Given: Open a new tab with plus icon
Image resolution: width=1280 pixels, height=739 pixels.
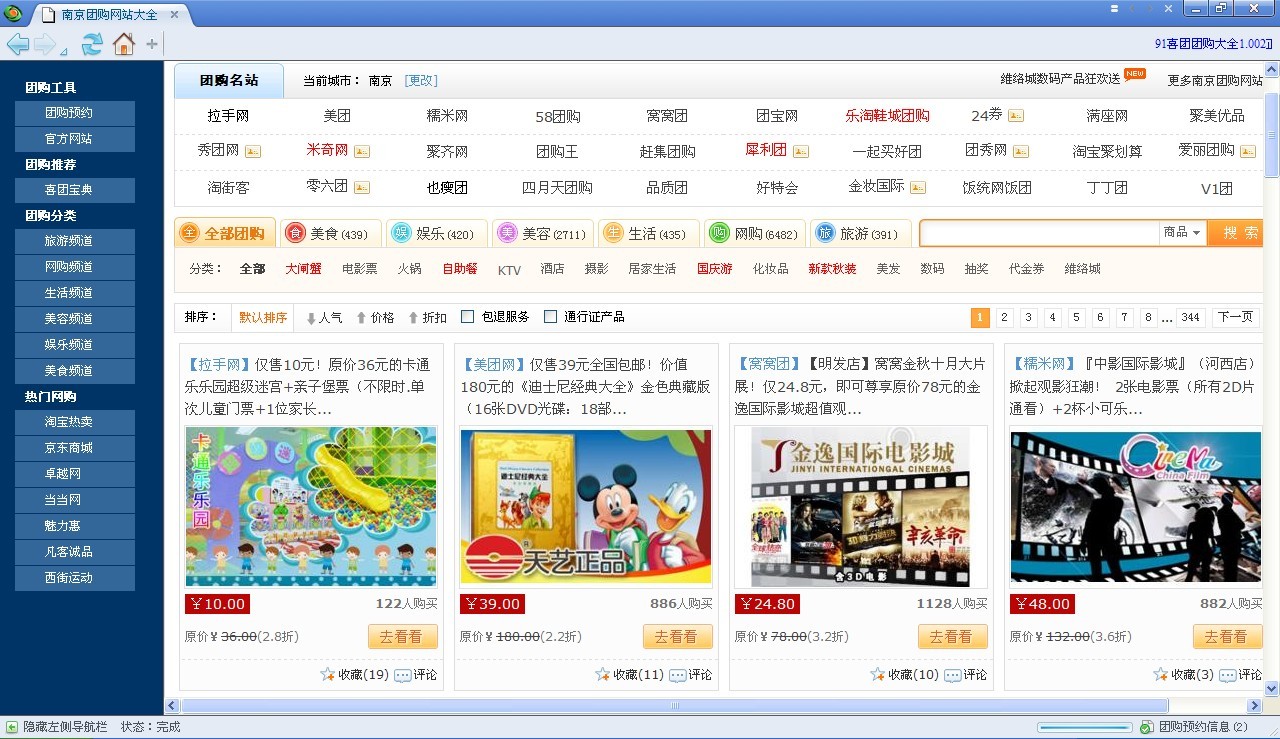Looking at the screenshot, I should pos(152,44).
